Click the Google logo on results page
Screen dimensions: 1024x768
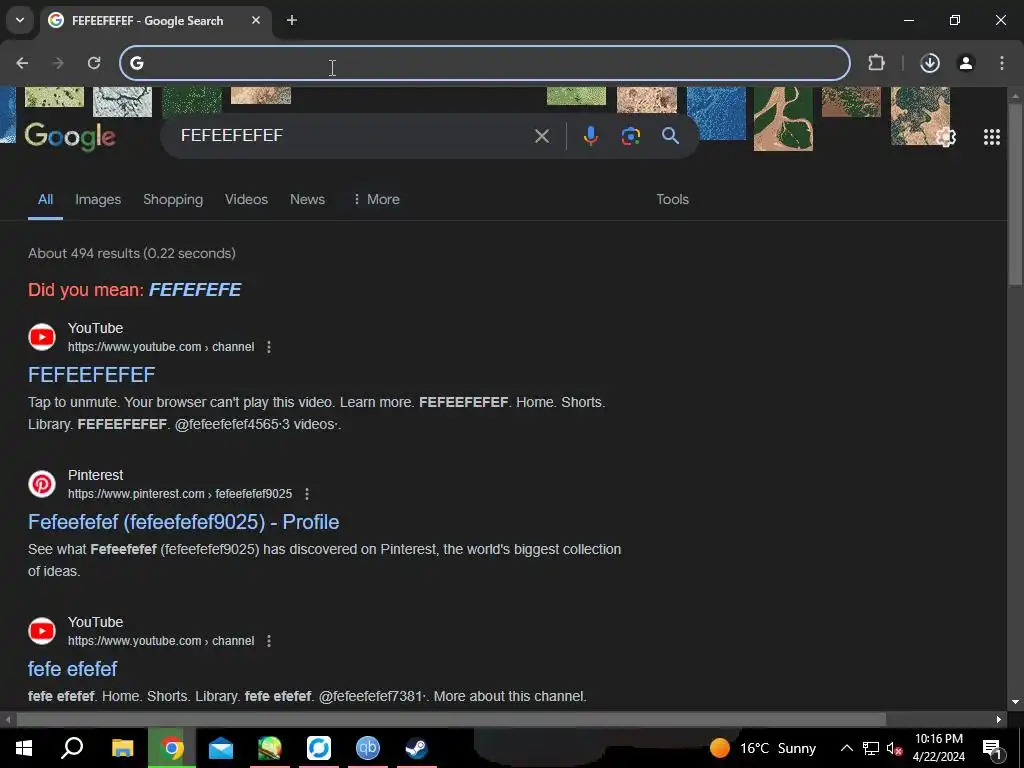point(70,136)
